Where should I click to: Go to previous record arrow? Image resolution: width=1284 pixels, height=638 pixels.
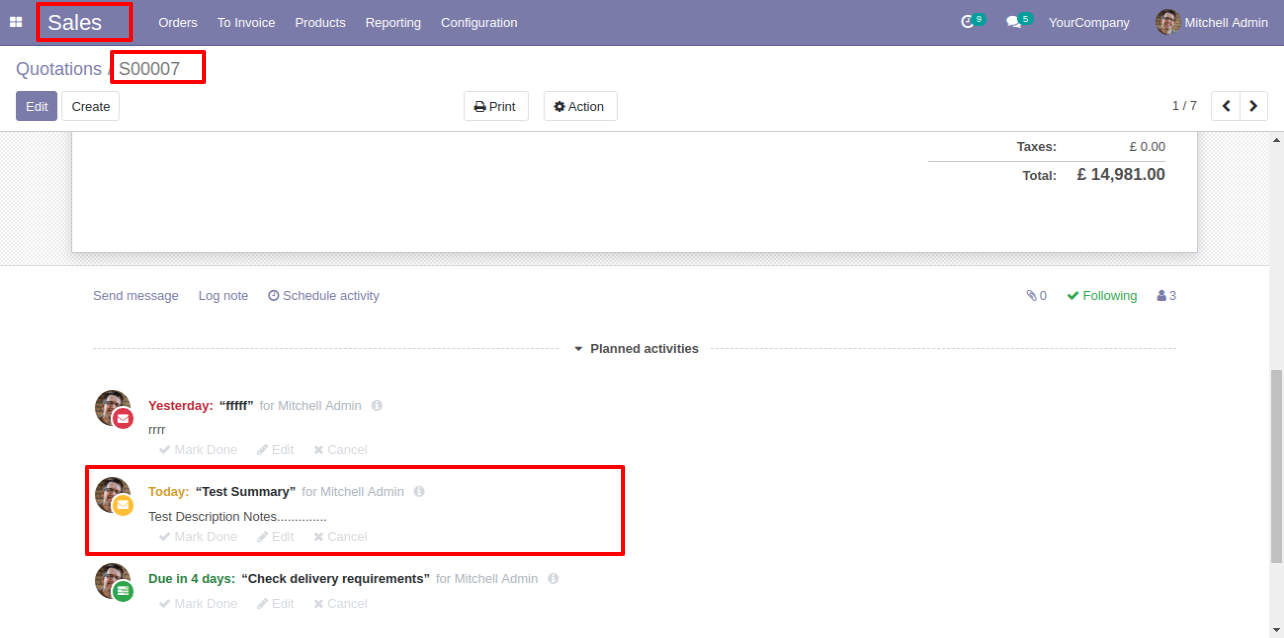tap(1226, 106)
